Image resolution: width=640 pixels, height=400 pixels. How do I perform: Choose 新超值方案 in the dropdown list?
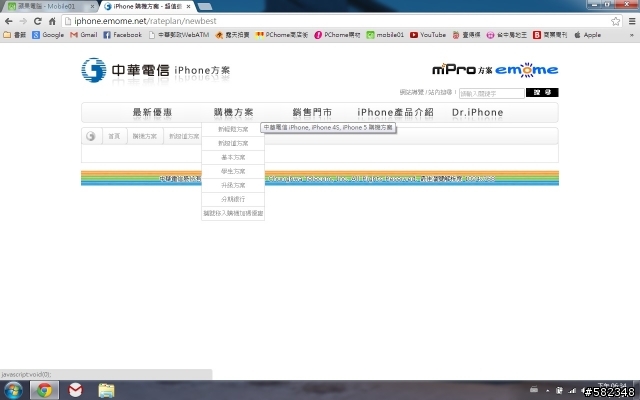[x=233, y=143]
